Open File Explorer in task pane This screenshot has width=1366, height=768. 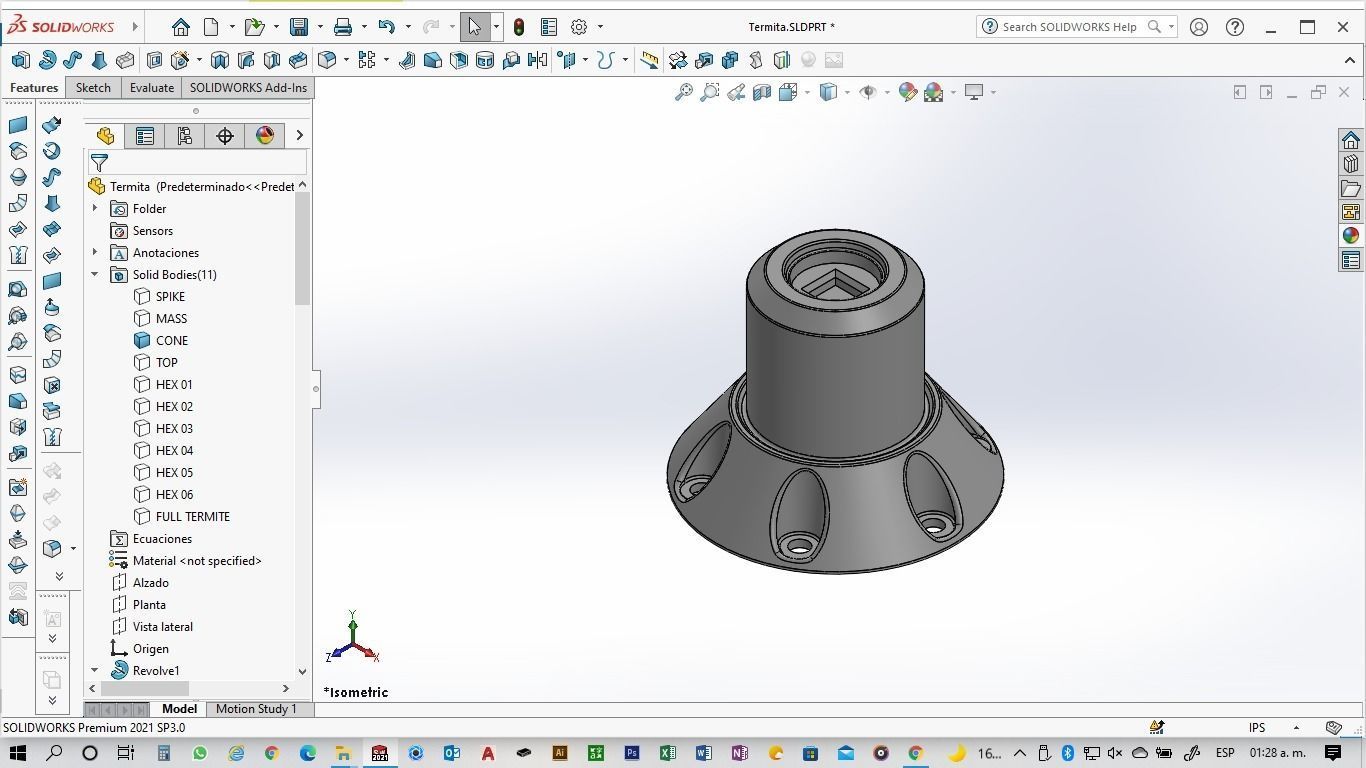(x=1351, y=188)
